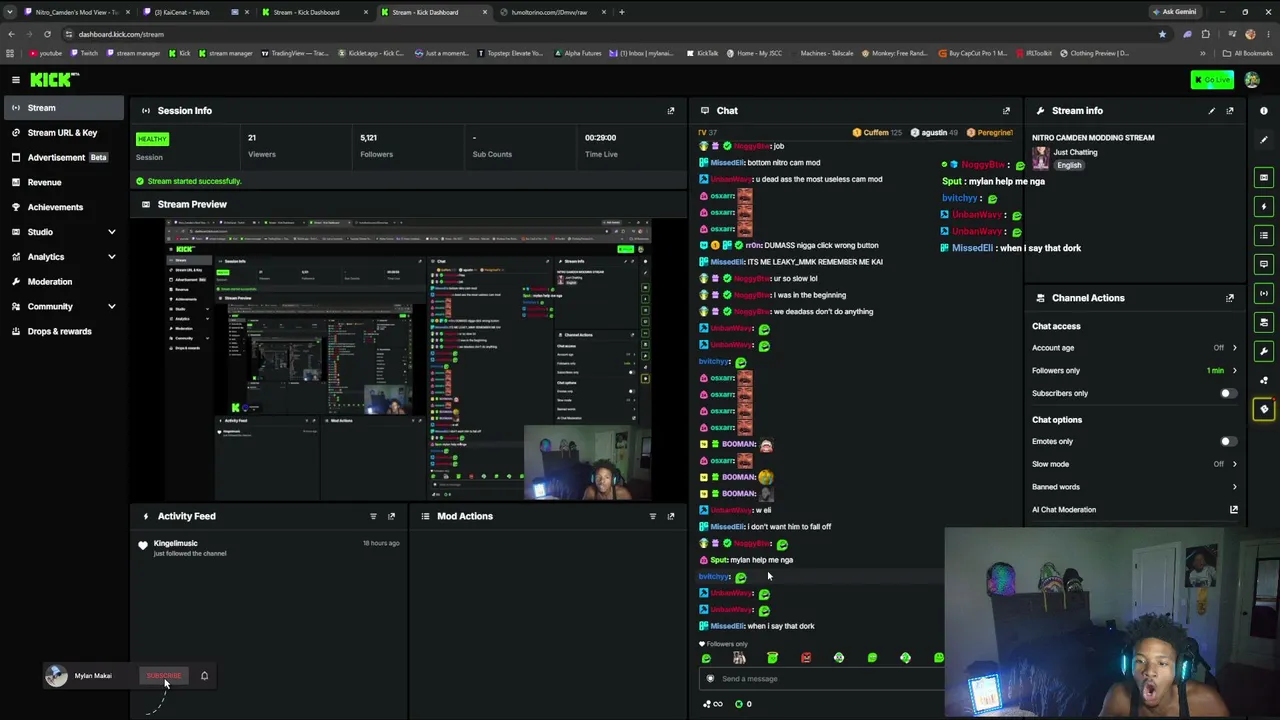Click the Kick logo

point(54,80)
